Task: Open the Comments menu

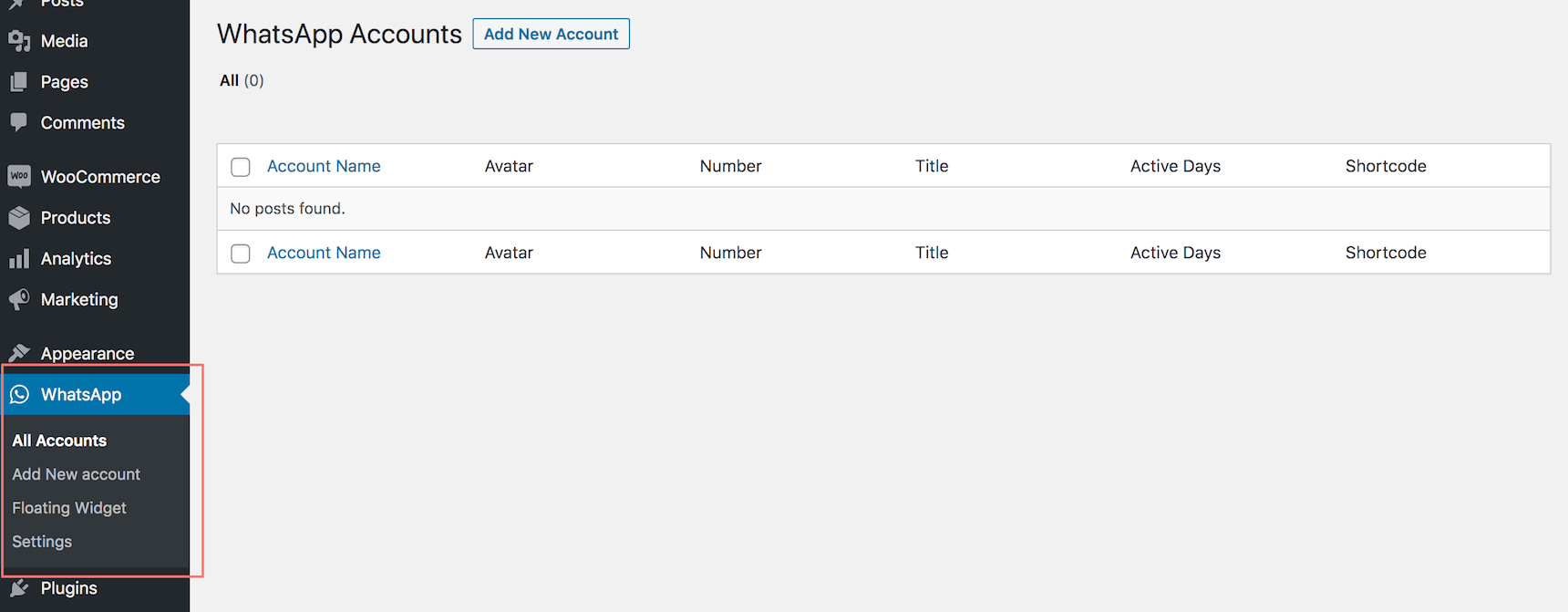Action: click(95, 122)
